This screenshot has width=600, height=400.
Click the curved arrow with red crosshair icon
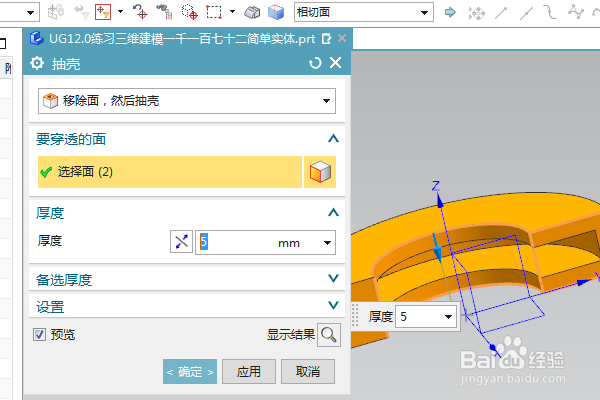pos(140,12)
